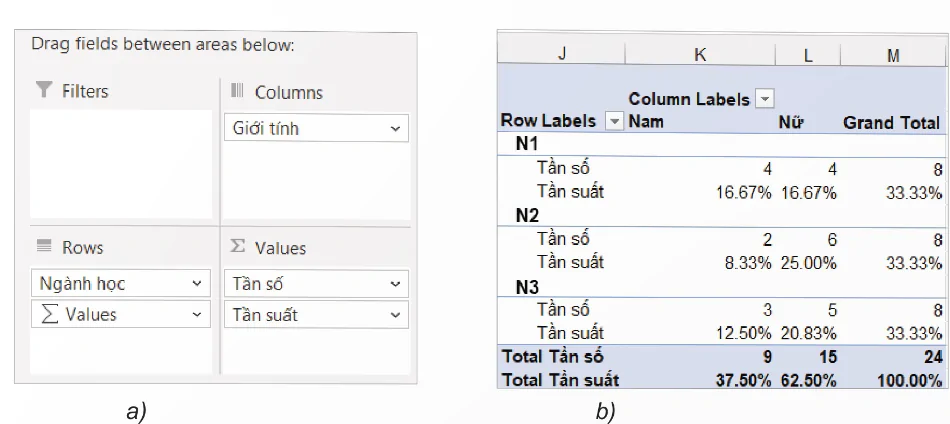Expand the Tần số value field options
This screenshot has width=950, height=424.
coord(395,284)
